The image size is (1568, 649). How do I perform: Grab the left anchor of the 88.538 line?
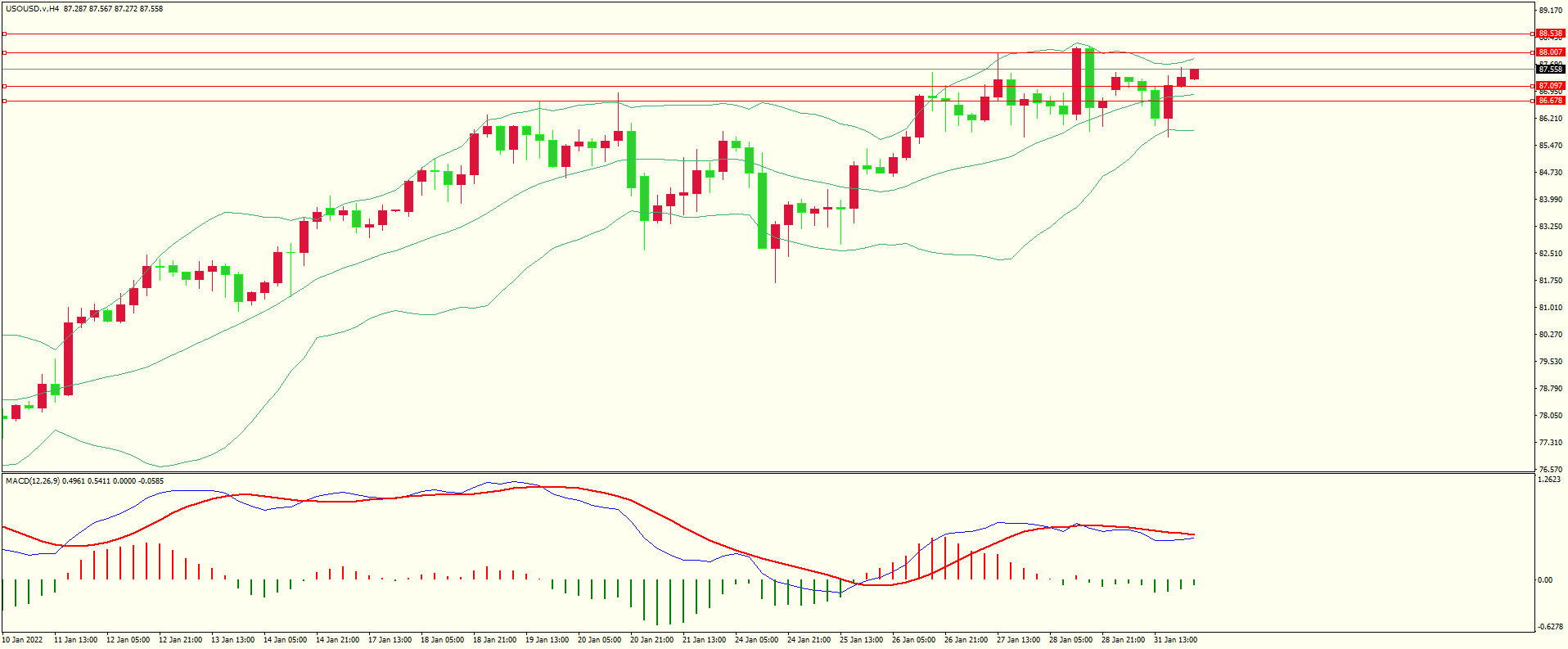pyautogui.click(x=4, y=34)
